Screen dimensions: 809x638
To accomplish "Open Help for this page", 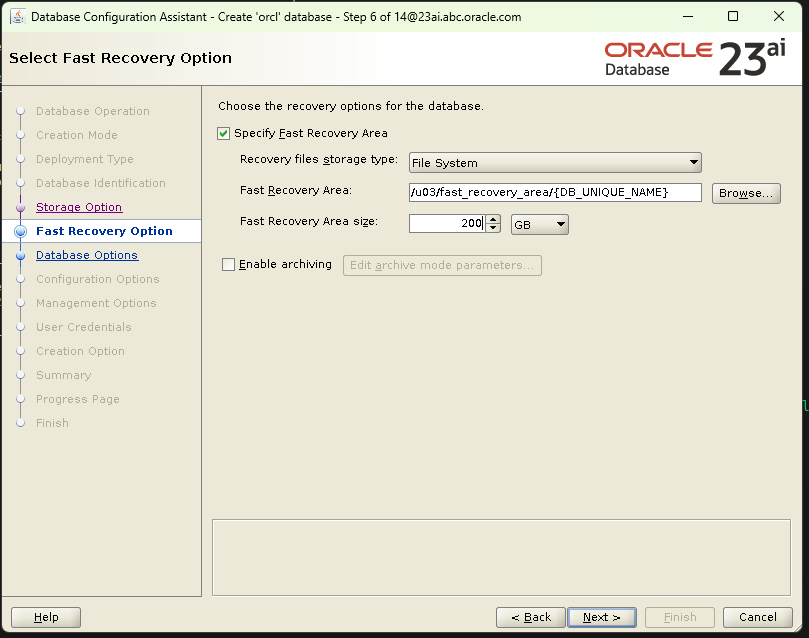I will tap(46, 617).
